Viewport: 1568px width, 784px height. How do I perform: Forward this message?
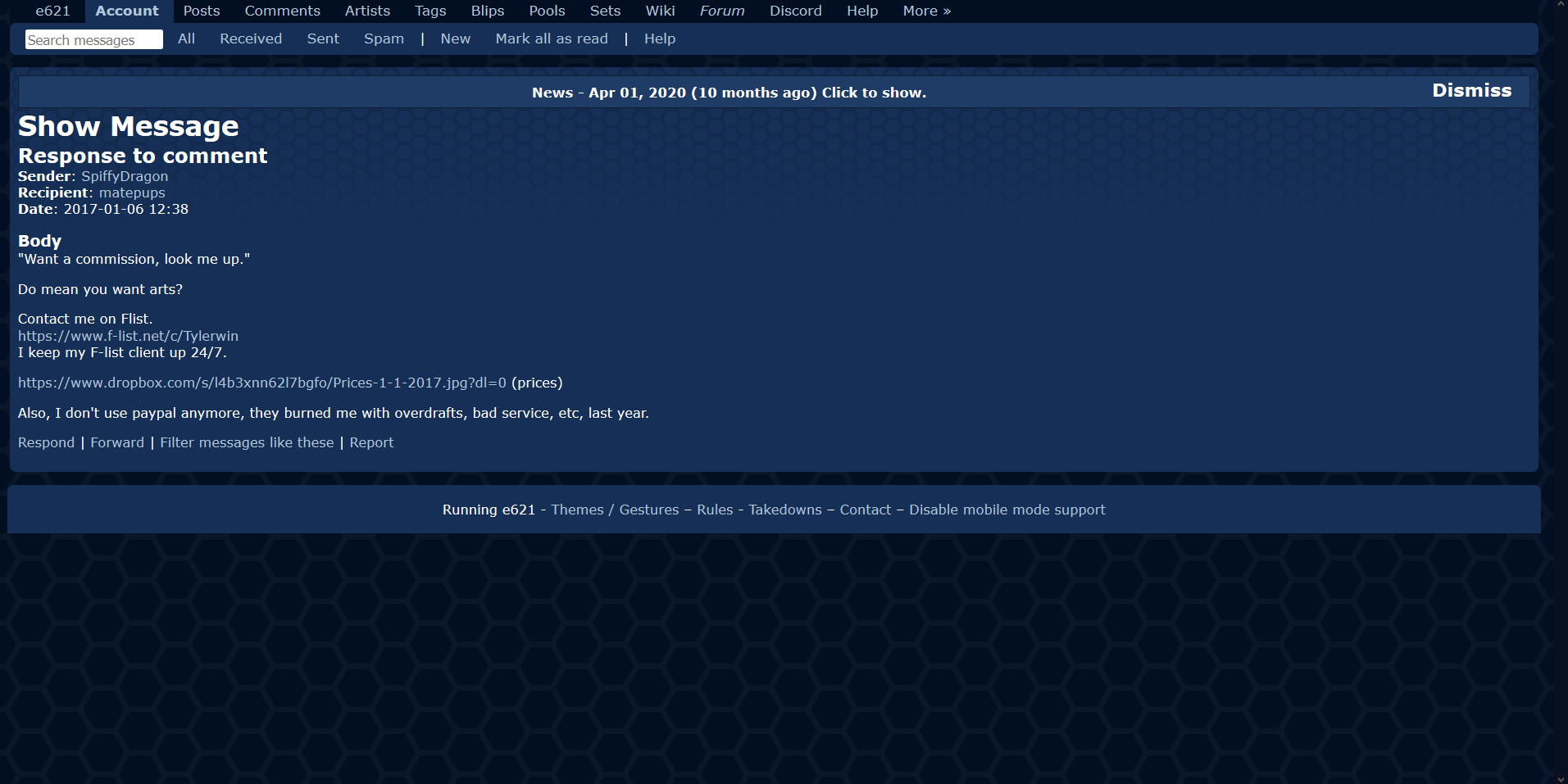(117, 442)
